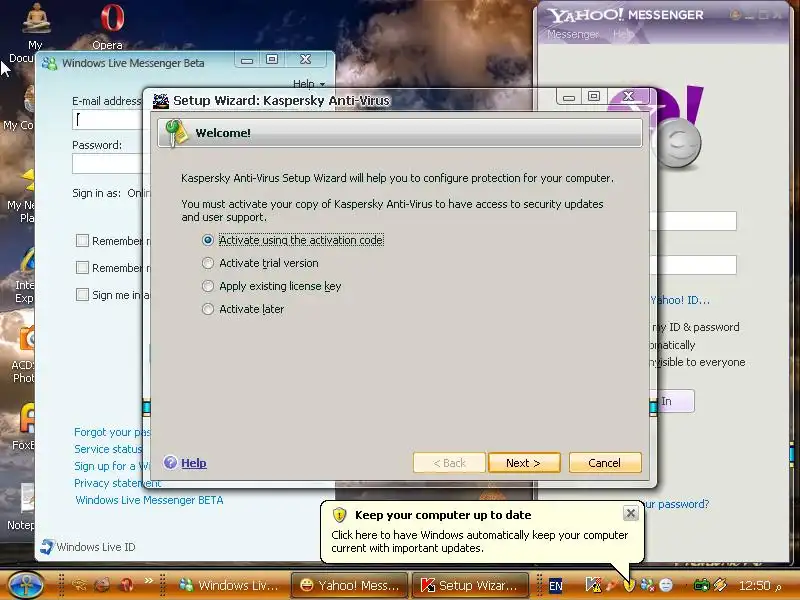
Task: Click the Yahoo password input field
Action: click(x=693, y=265)
